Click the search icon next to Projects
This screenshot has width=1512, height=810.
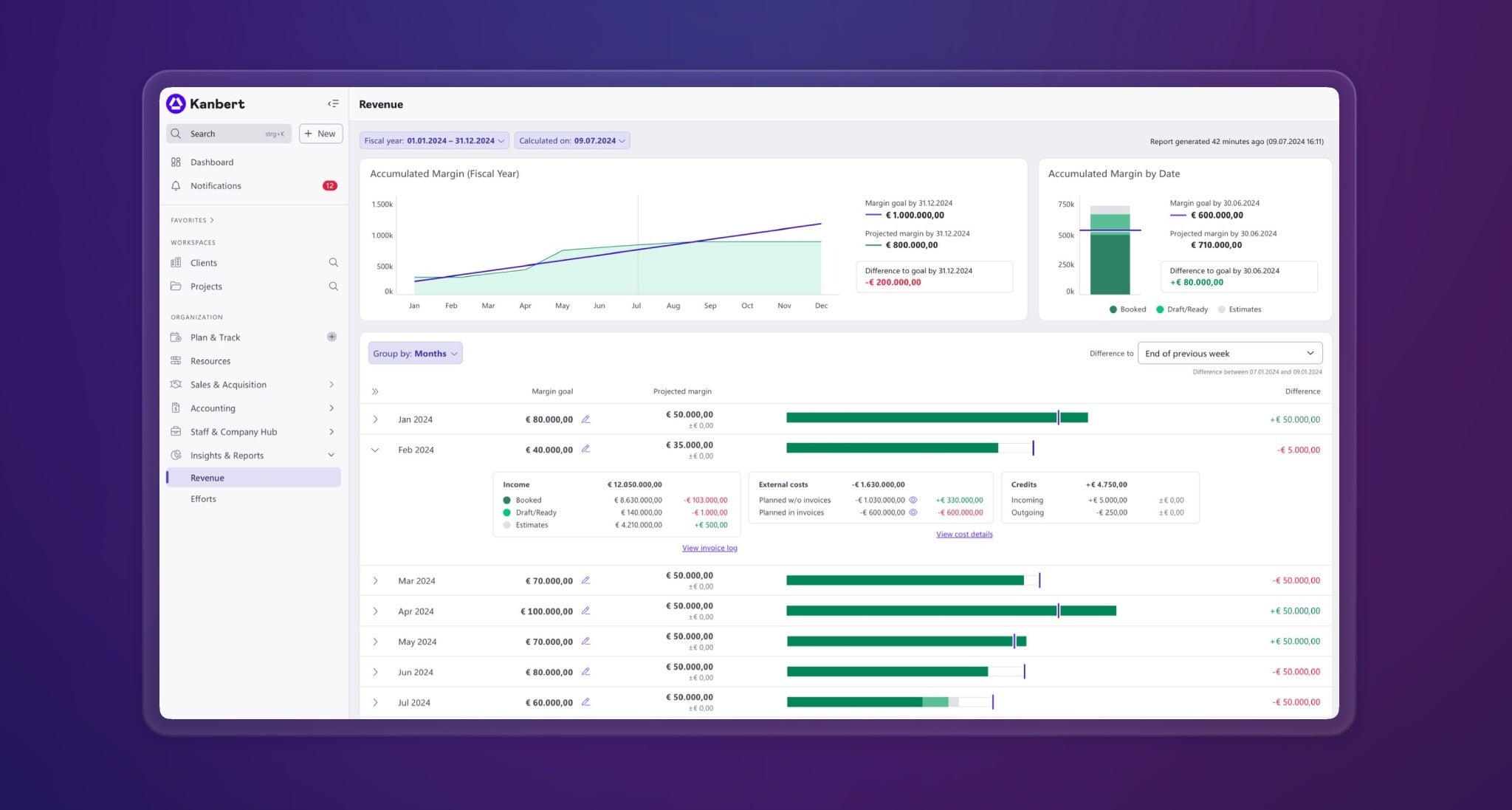[333, 286]
